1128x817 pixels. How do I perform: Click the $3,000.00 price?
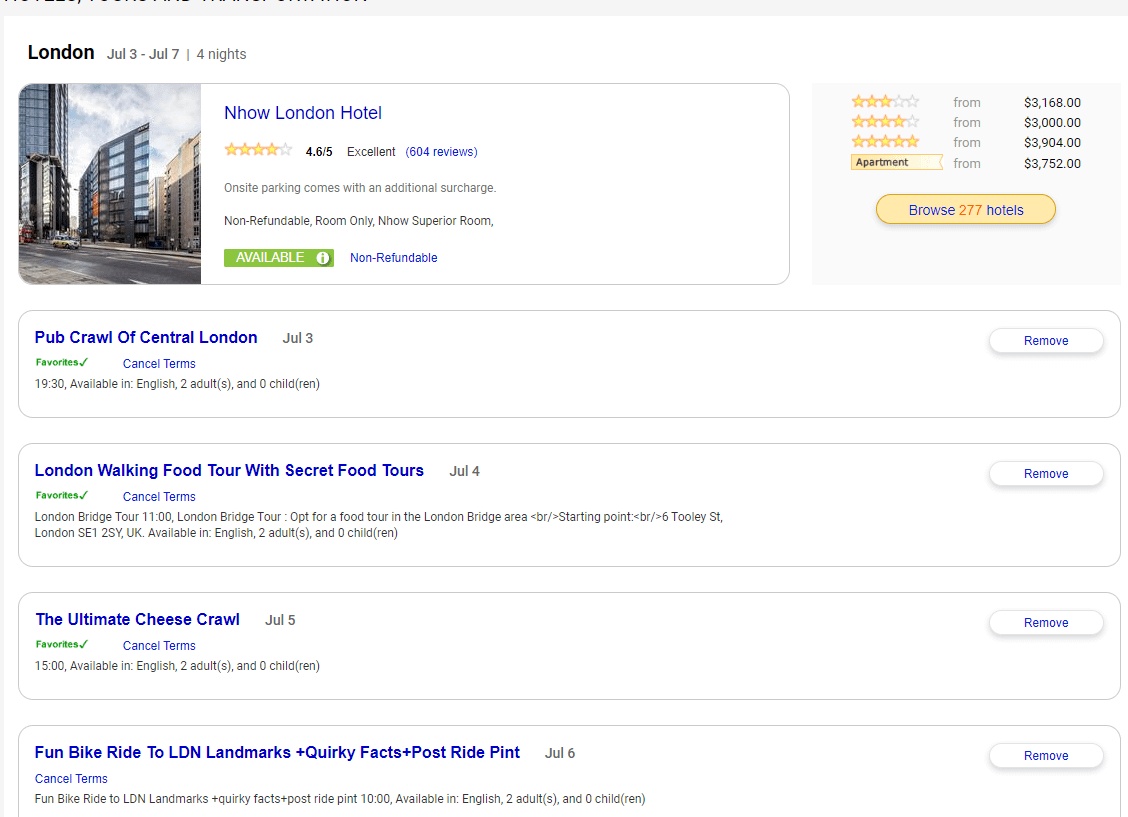pyautogui.click(x=1052, y=123)
